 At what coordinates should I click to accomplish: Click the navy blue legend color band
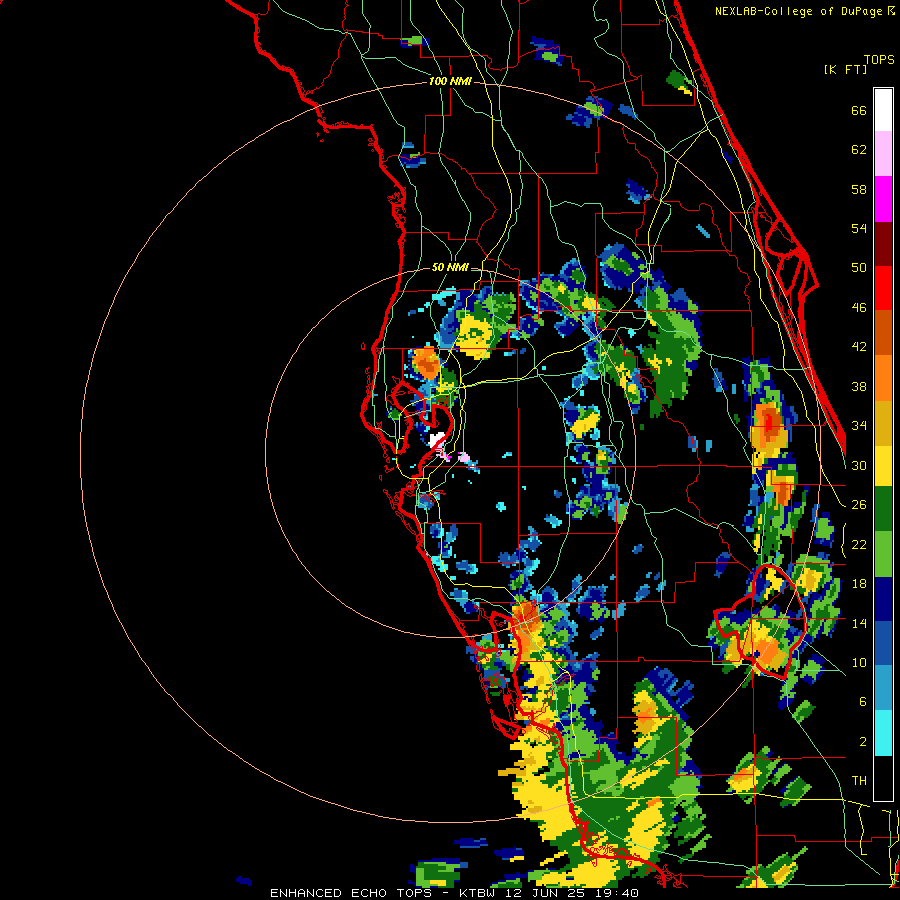tap(883, 599)
